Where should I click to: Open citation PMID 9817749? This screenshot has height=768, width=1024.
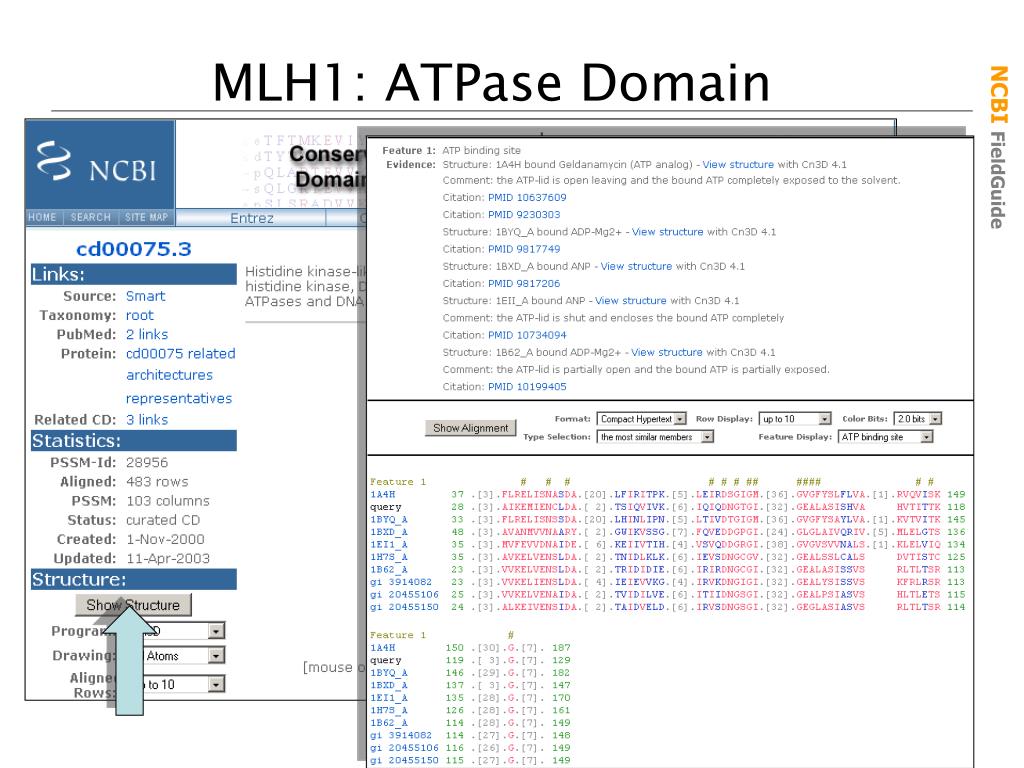524,249
